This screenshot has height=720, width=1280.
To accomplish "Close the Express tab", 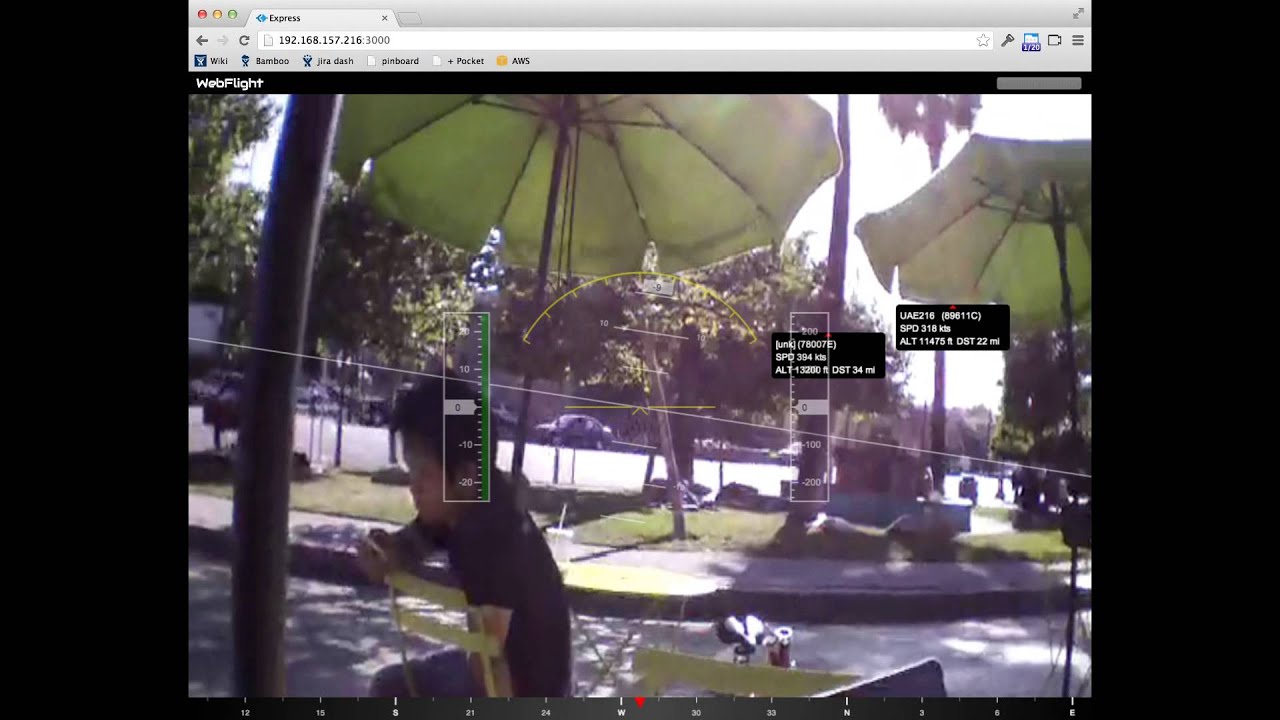I will click(385, 18).
